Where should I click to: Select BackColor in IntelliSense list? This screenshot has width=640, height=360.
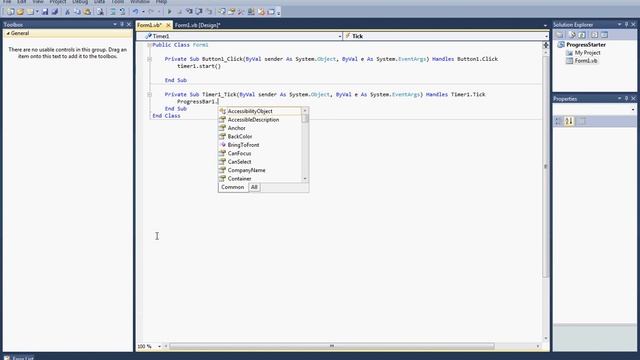click(260, 136)
